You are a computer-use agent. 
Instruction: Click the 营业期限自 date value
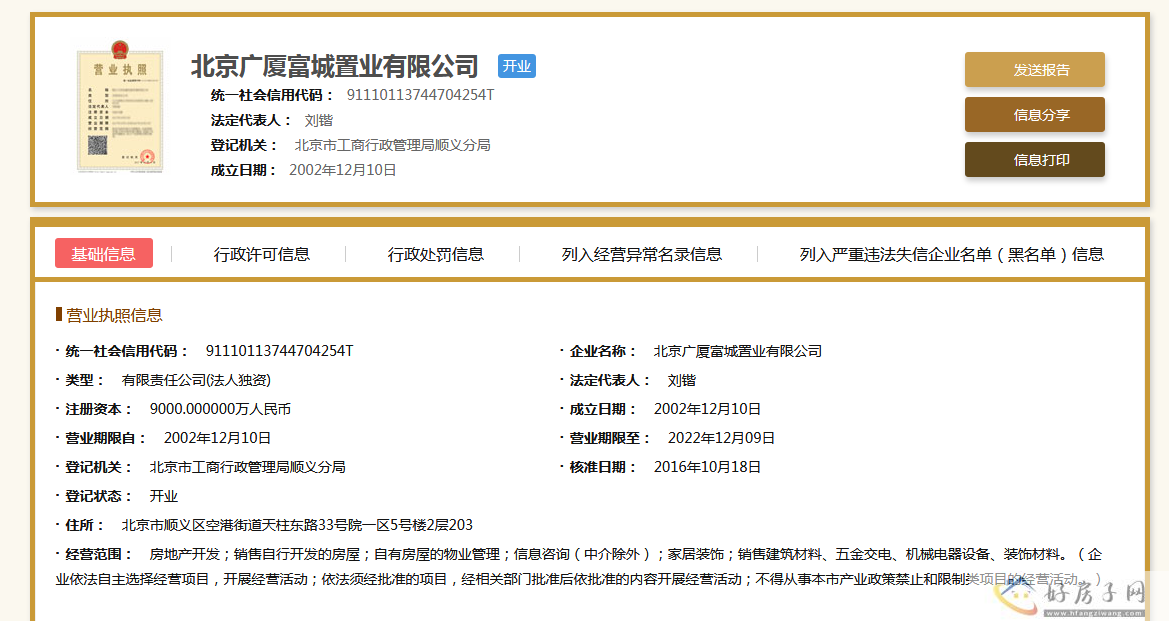[217, 438]
